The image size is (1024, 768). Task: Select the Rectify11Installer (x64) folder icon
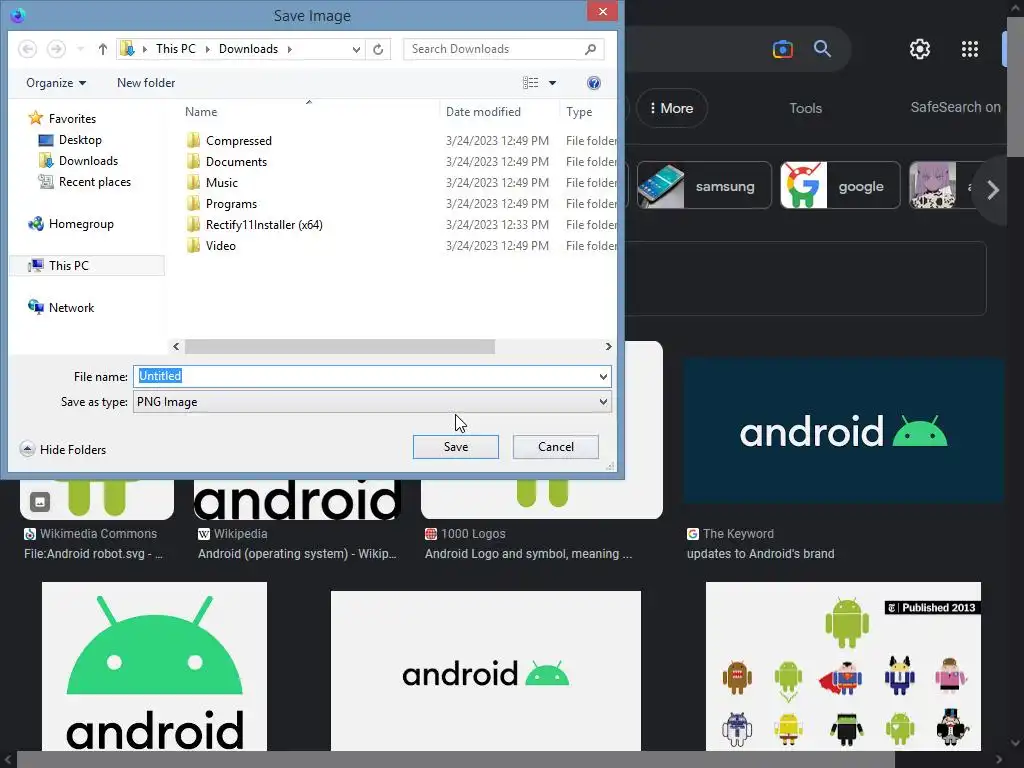point(193,225)
